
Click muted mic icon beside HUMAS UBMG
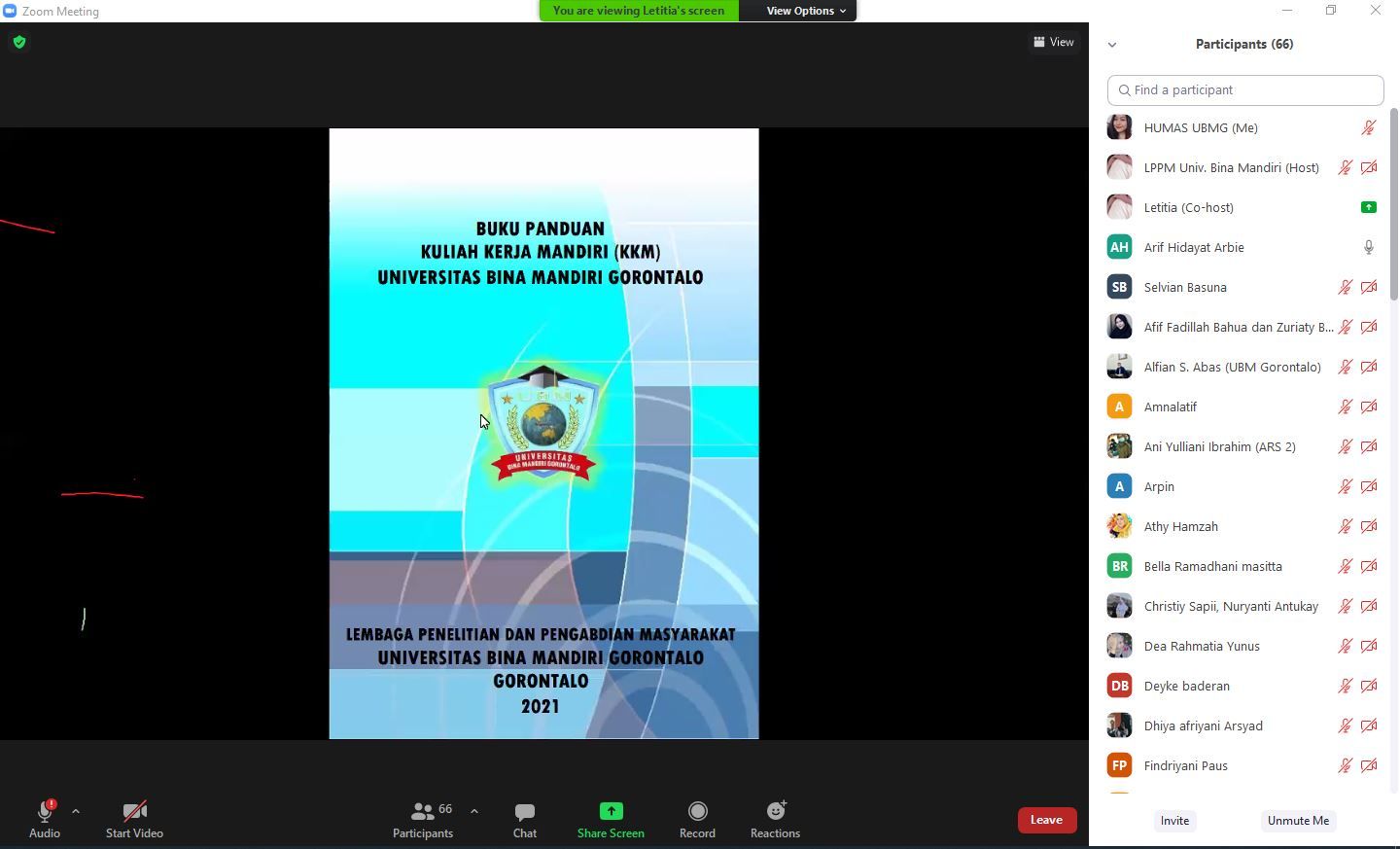1368,127
